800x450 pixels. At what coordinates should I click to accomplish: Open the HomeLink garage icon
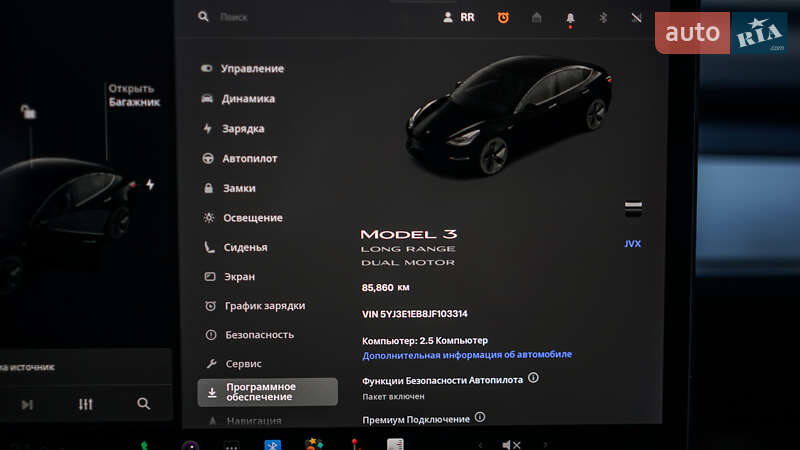coord(536,18)
